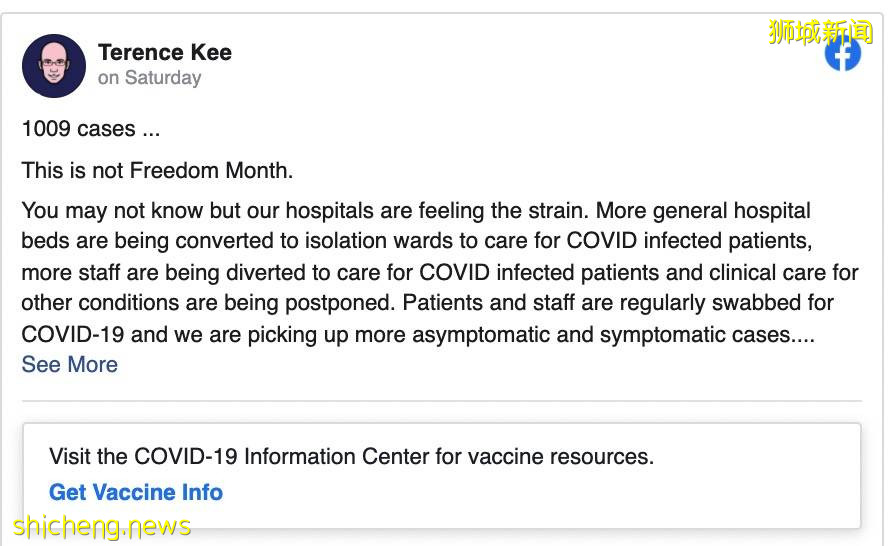Click empty space right of Get Vaccine Info
Viewport: 888px width, 546px height.
point(540,492)
